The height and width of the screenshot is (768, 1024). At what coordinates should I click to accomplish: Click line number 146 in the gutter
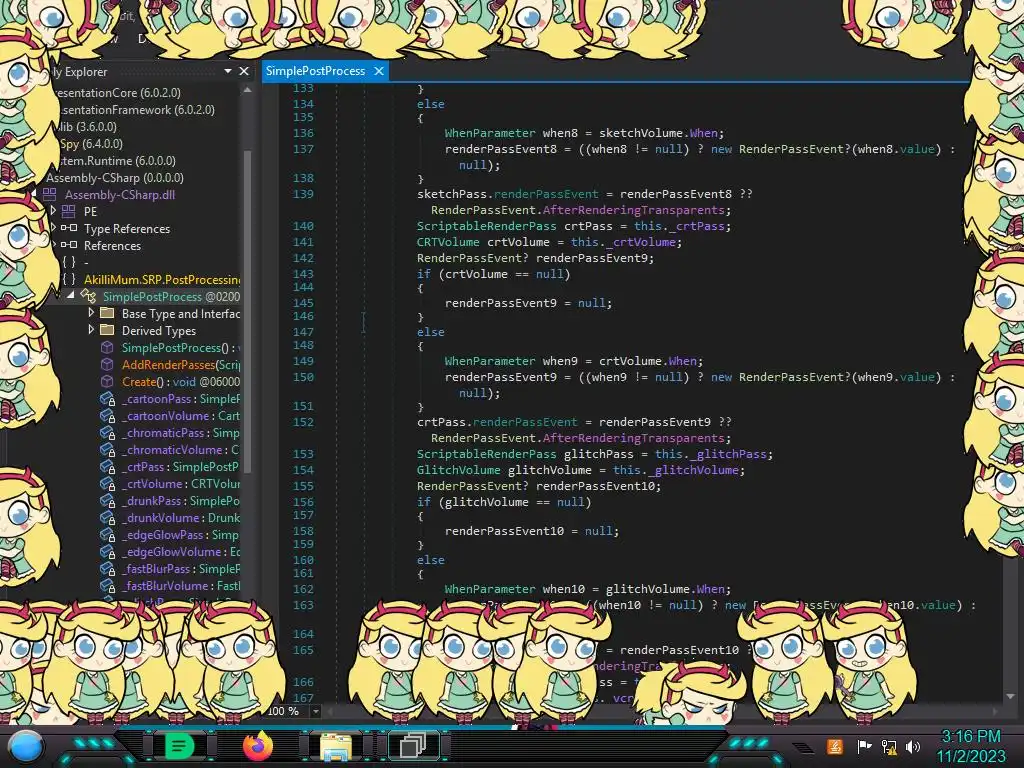(x=303, y=316)
